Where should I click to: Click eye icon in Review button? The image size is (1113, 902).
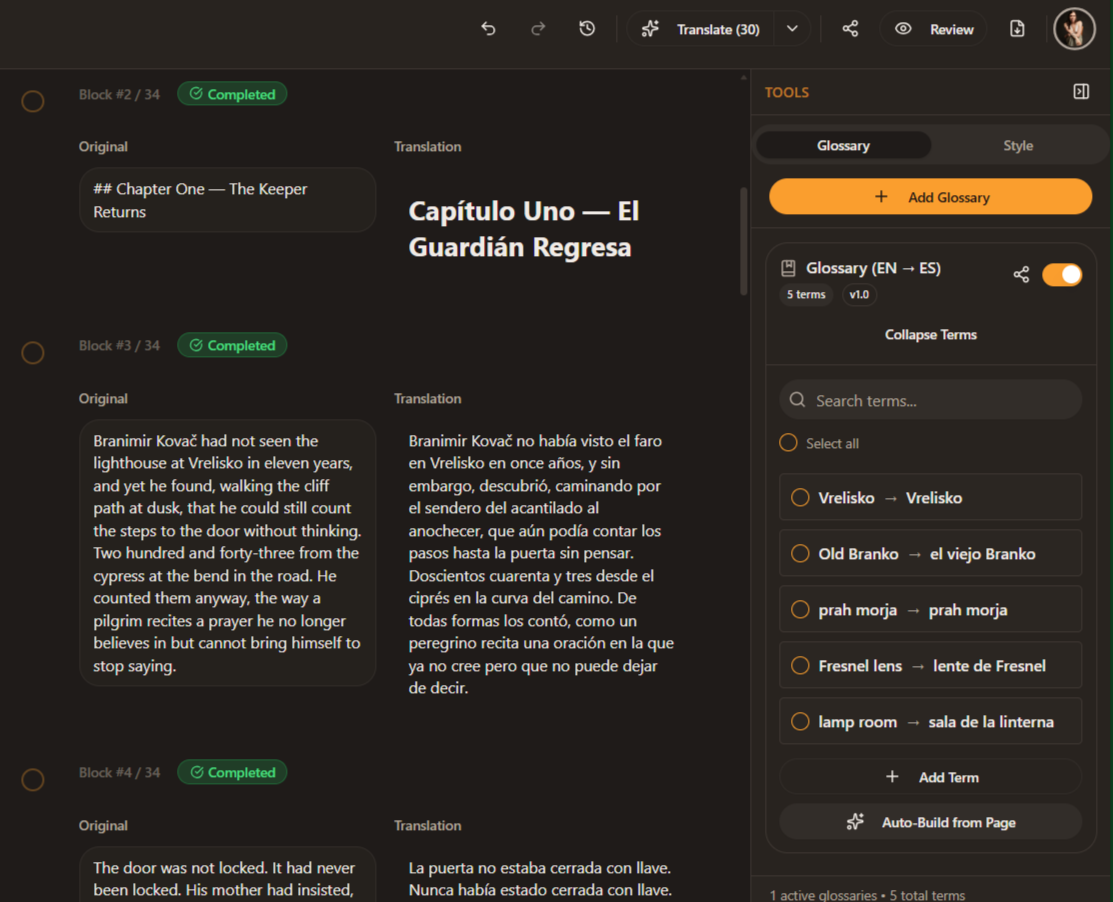pyautogui.click(x=903, y=29)
